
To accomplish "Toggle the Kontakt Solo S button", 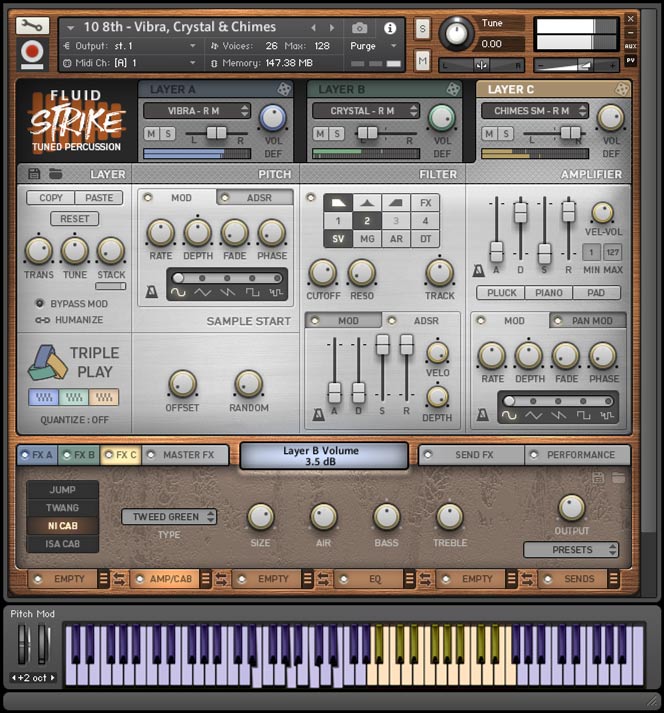I will point(423,30).
